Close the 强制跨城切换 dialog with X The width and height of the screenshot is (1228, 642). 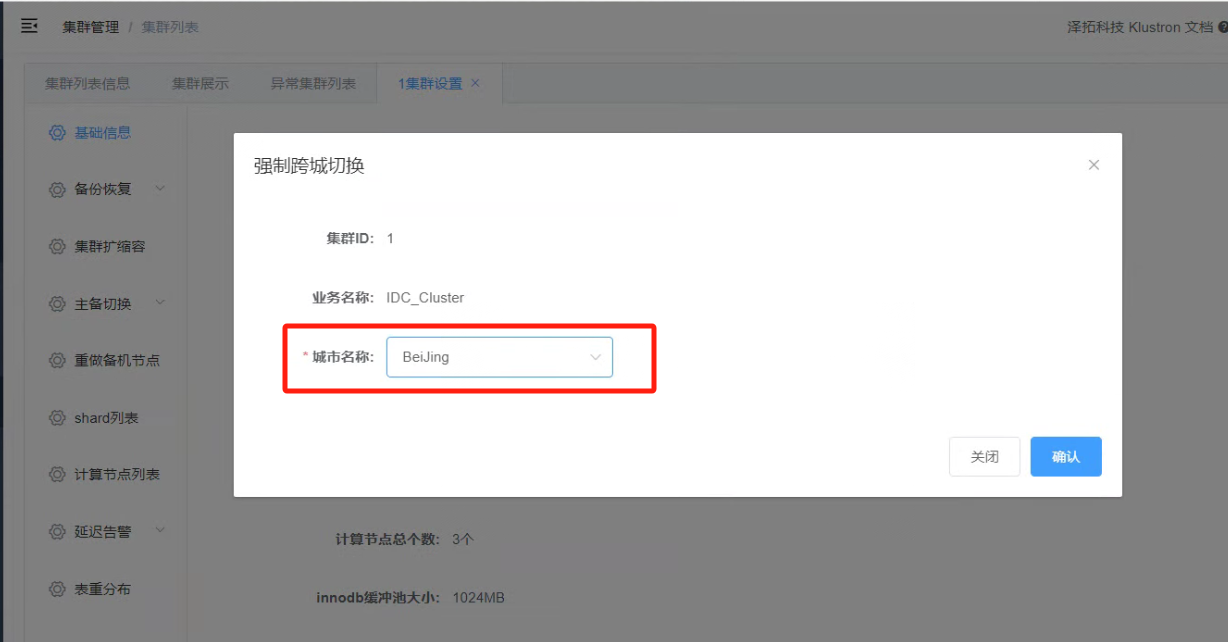pyautogui.click(x=1093, y=165)
